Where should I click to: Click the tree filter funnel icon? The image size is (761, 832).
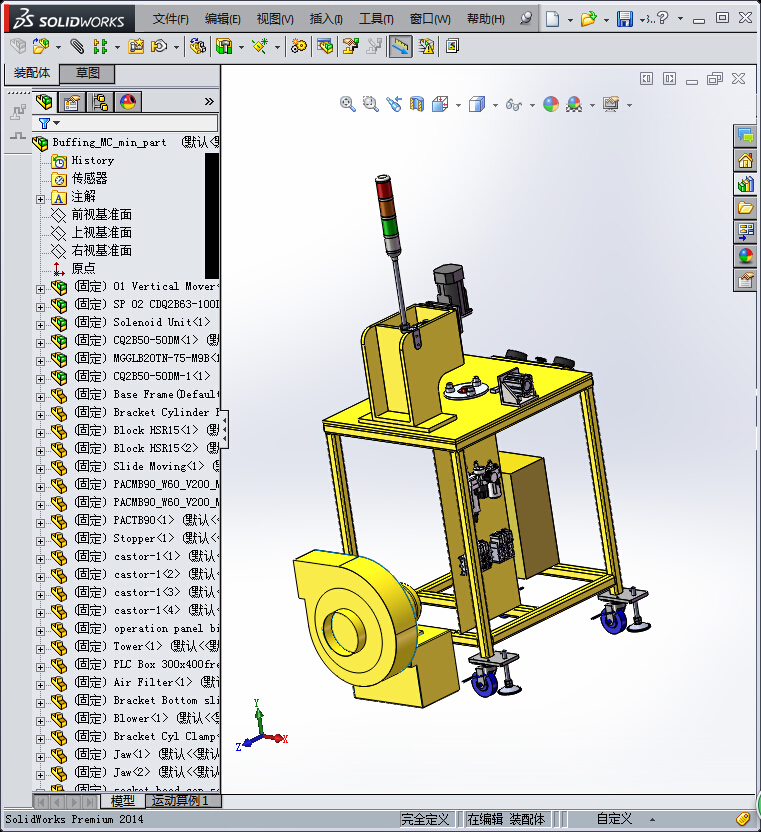point(45,123)
